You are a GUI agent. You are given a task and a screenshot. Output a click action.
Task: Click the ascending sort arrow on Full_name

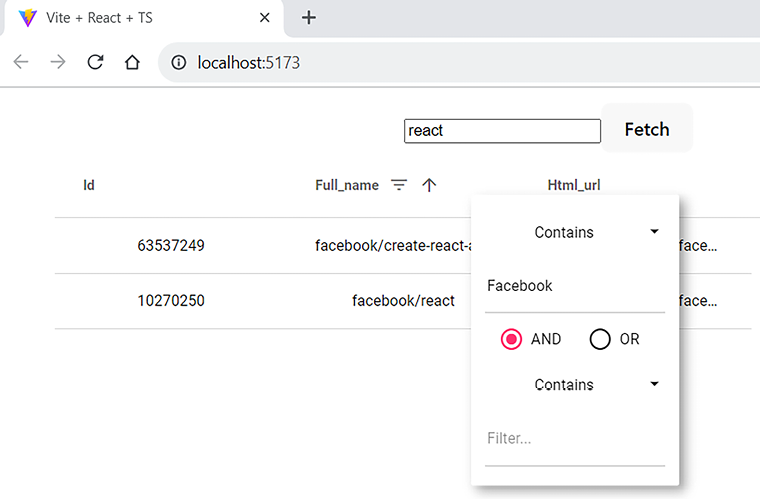[x=429, y=185]
